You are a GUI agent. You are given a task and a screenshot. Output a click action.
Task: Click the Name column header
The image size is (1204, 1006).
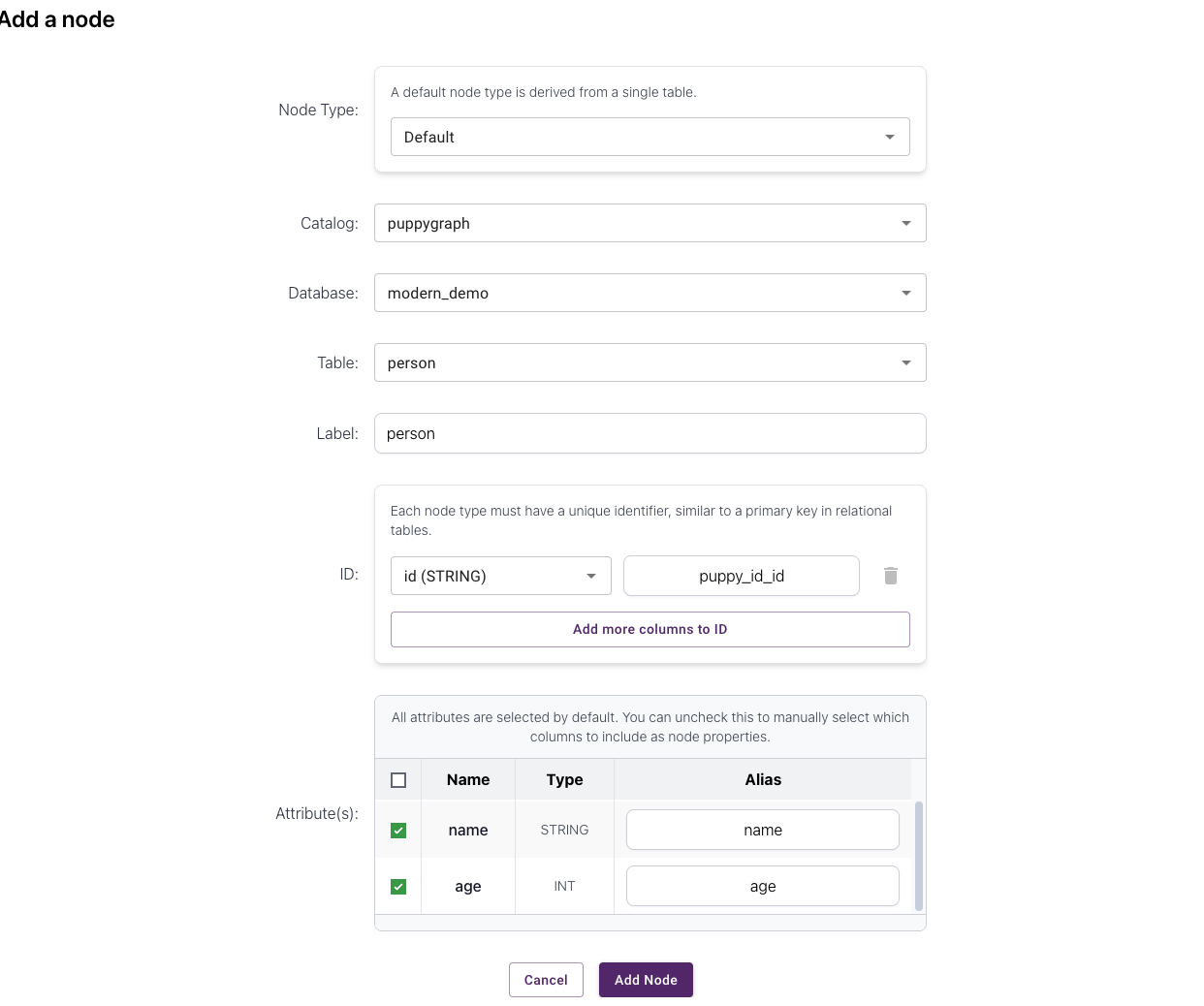[468, 779]
